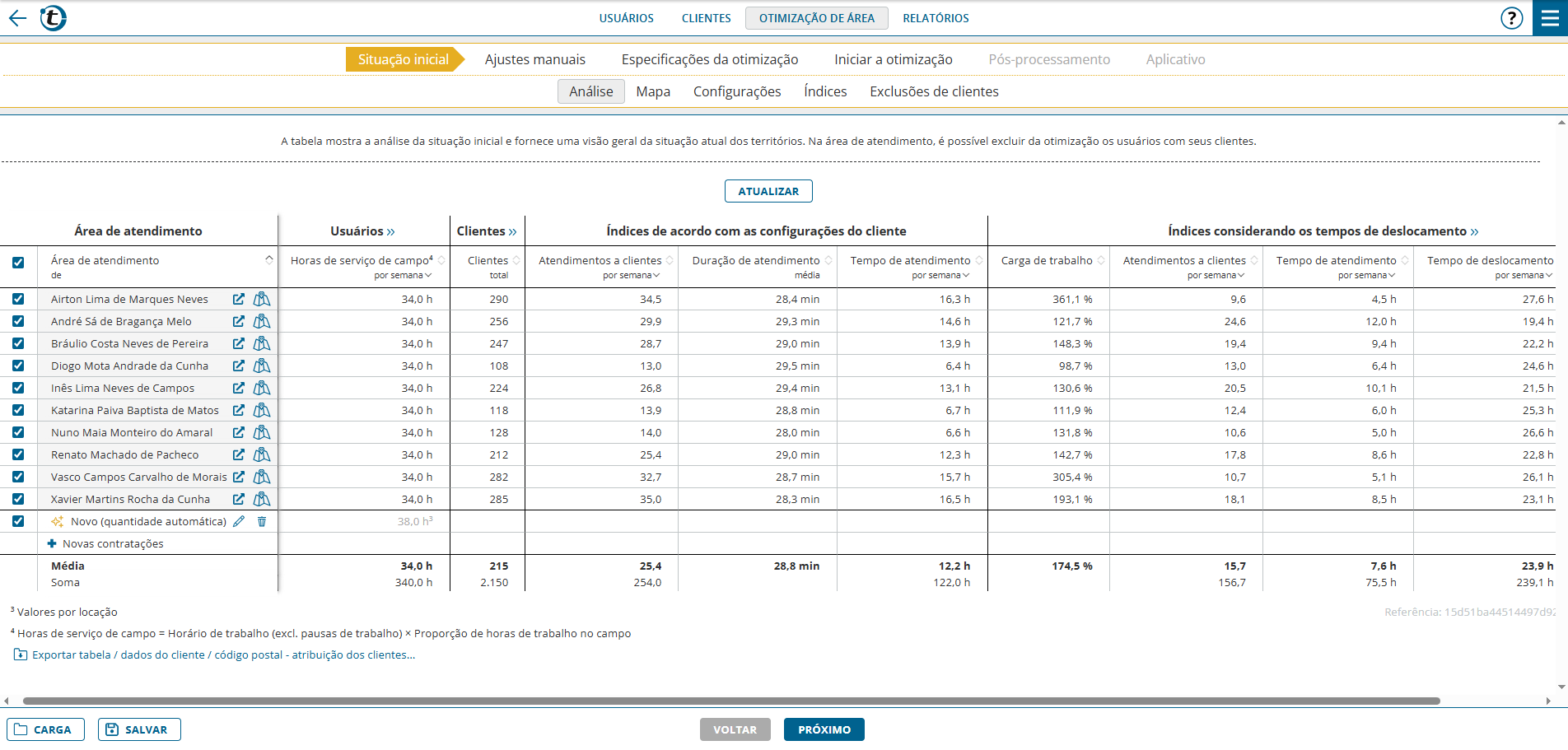The height and width of the screenshot is (750, 1568).
Task: Click the PRÓXIMO button
Action: [824, 730]
